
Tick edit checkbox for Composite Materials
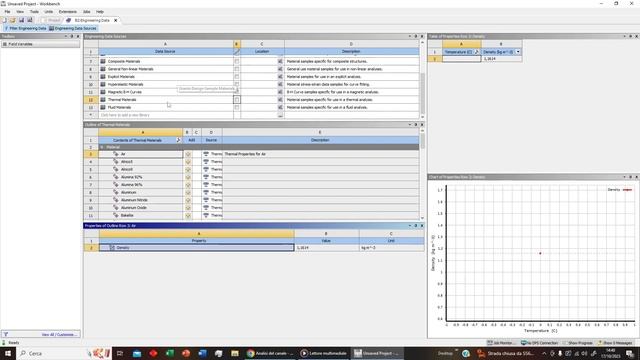(237, 61)
